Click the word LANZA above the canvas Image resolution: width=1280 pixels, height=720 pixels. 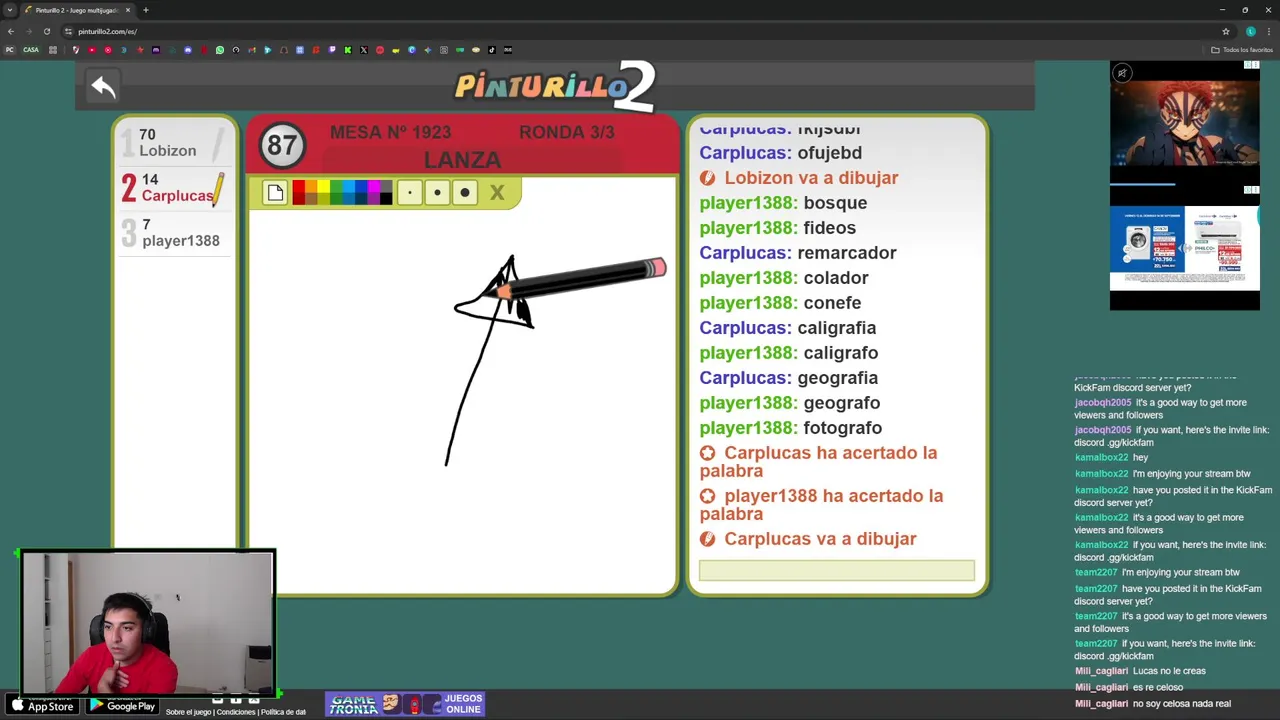point(462,160)
